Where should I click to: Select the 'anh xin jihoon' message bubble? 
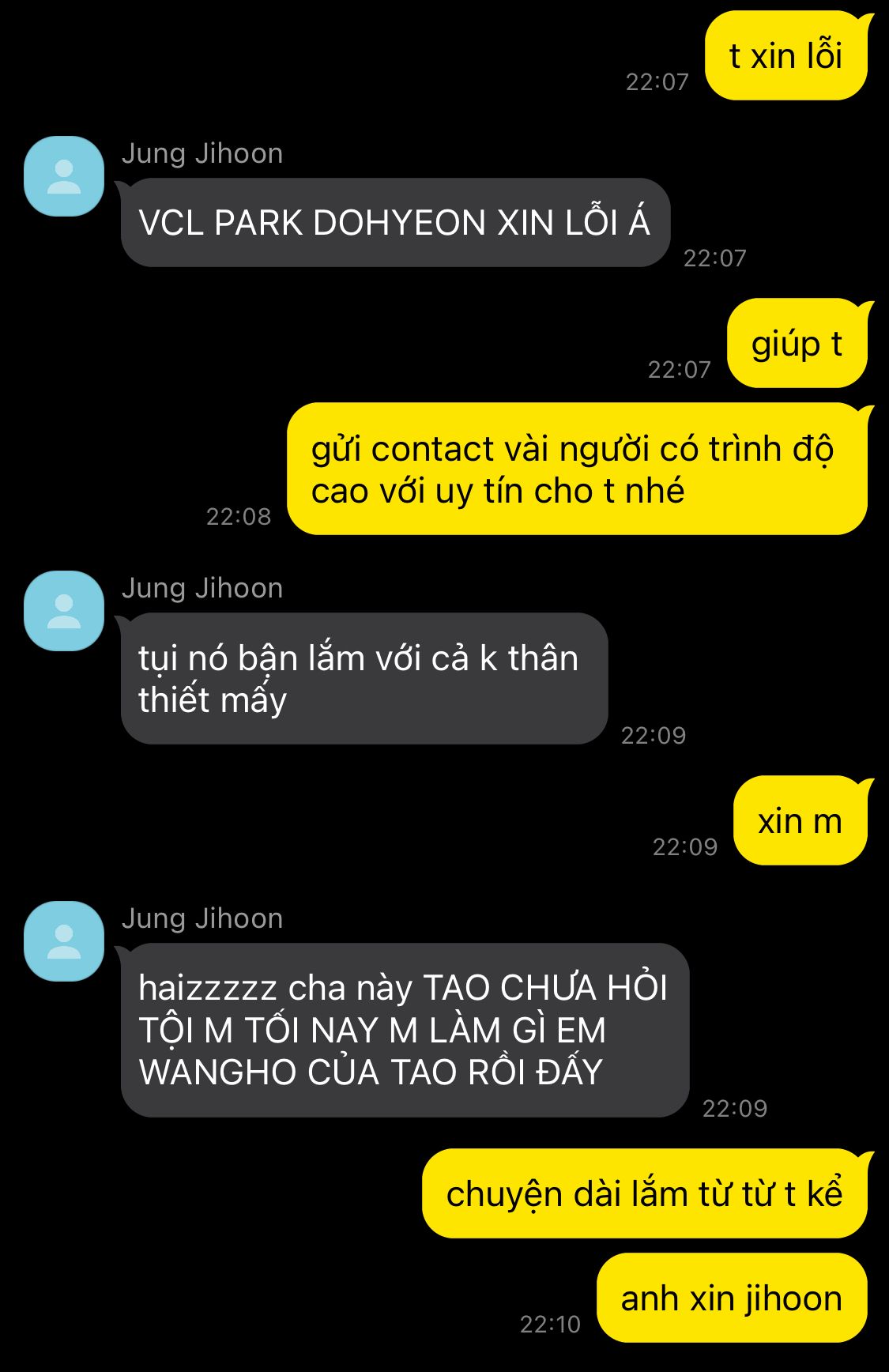732,1298
